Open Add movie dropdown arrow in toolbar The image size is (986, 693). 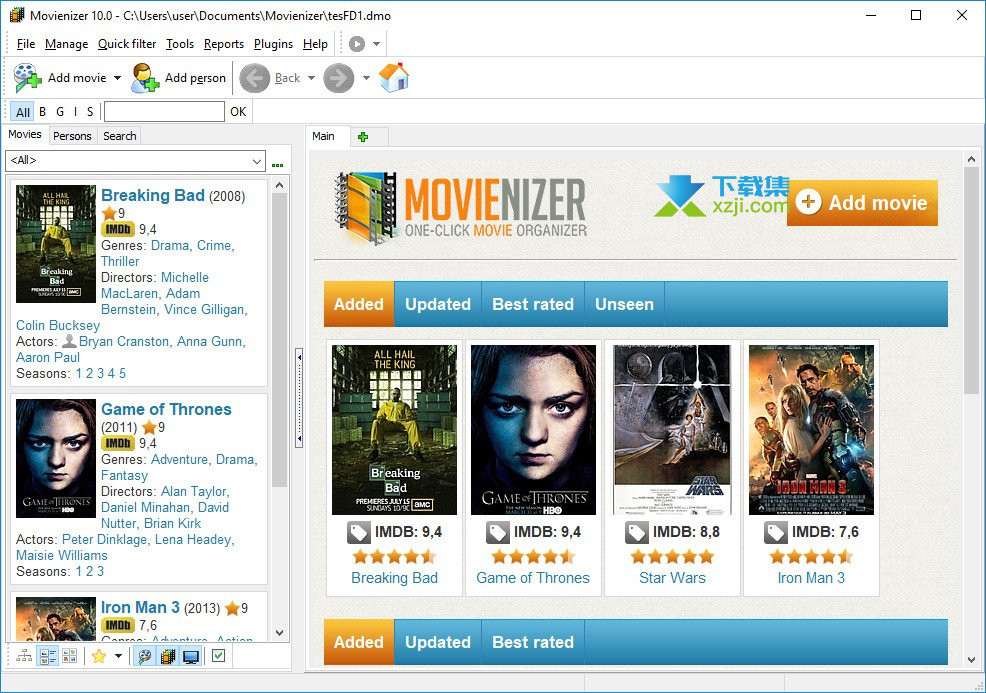[x=117, y=78]
